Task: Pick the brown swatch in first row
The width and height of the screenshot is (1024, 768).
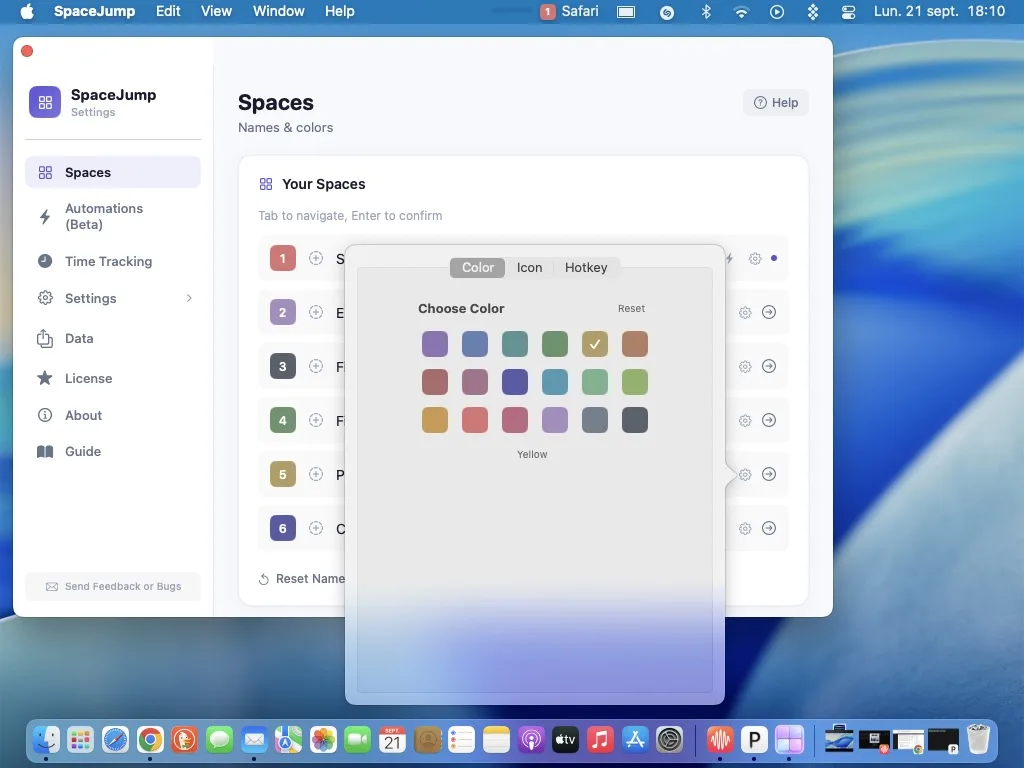Action: coord(635,344)
